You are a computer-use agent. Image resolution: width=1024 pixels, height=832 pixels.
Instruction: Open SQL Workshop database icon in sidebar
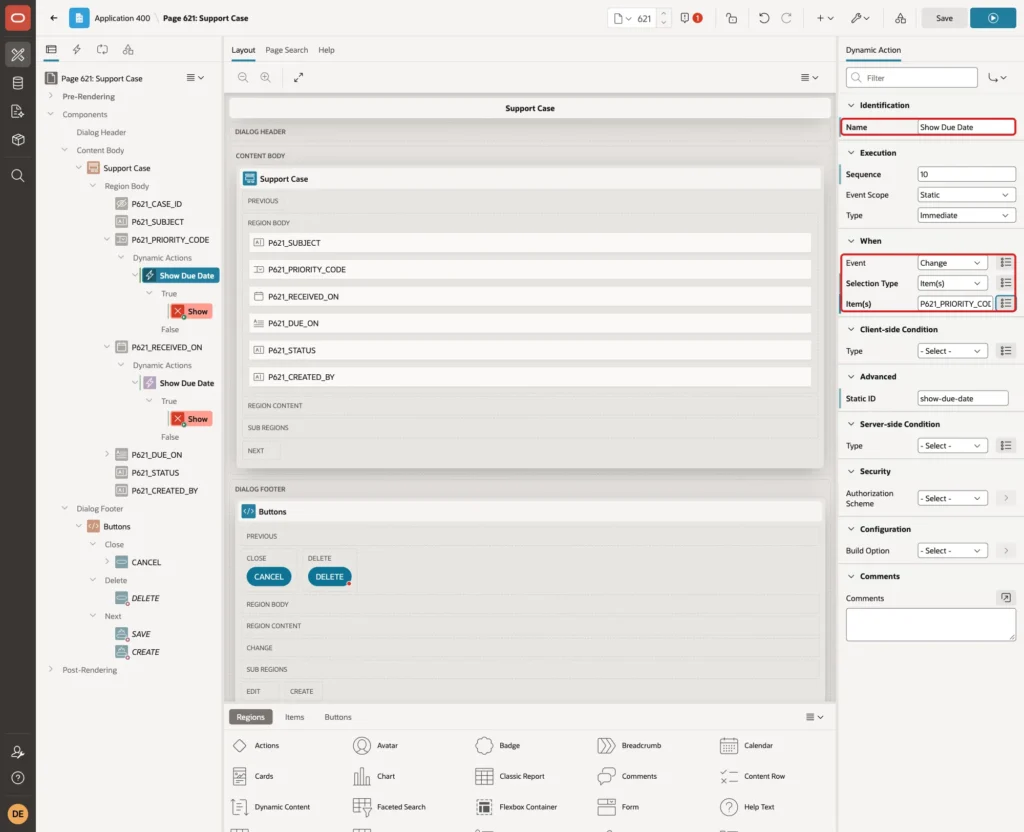pyautogui.click(x=18, y=83)
